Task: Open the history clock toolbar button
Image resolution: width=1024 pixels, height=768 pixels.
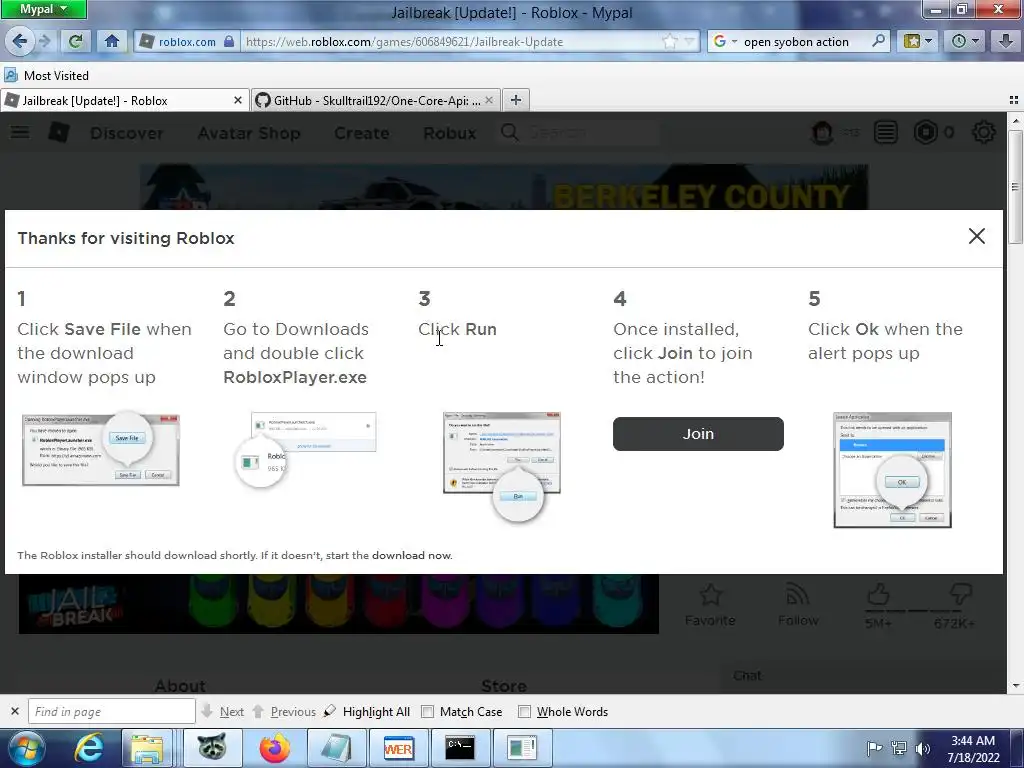Action: pyautogui.click(x=965, y=41)
